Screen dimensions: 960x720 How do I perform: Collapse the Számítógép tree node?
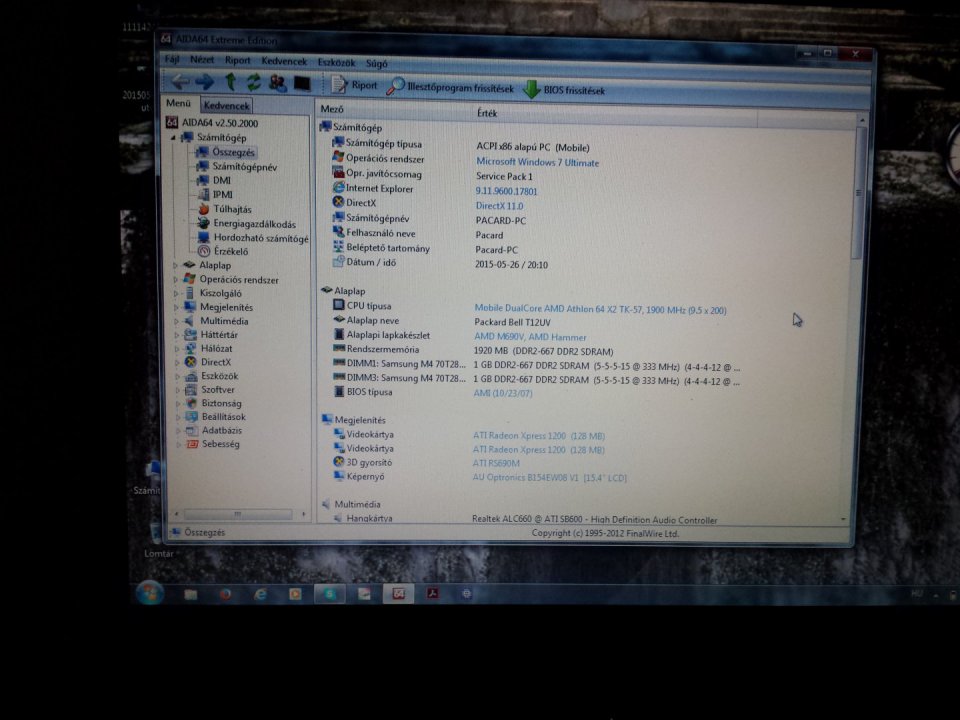(173, 138)
